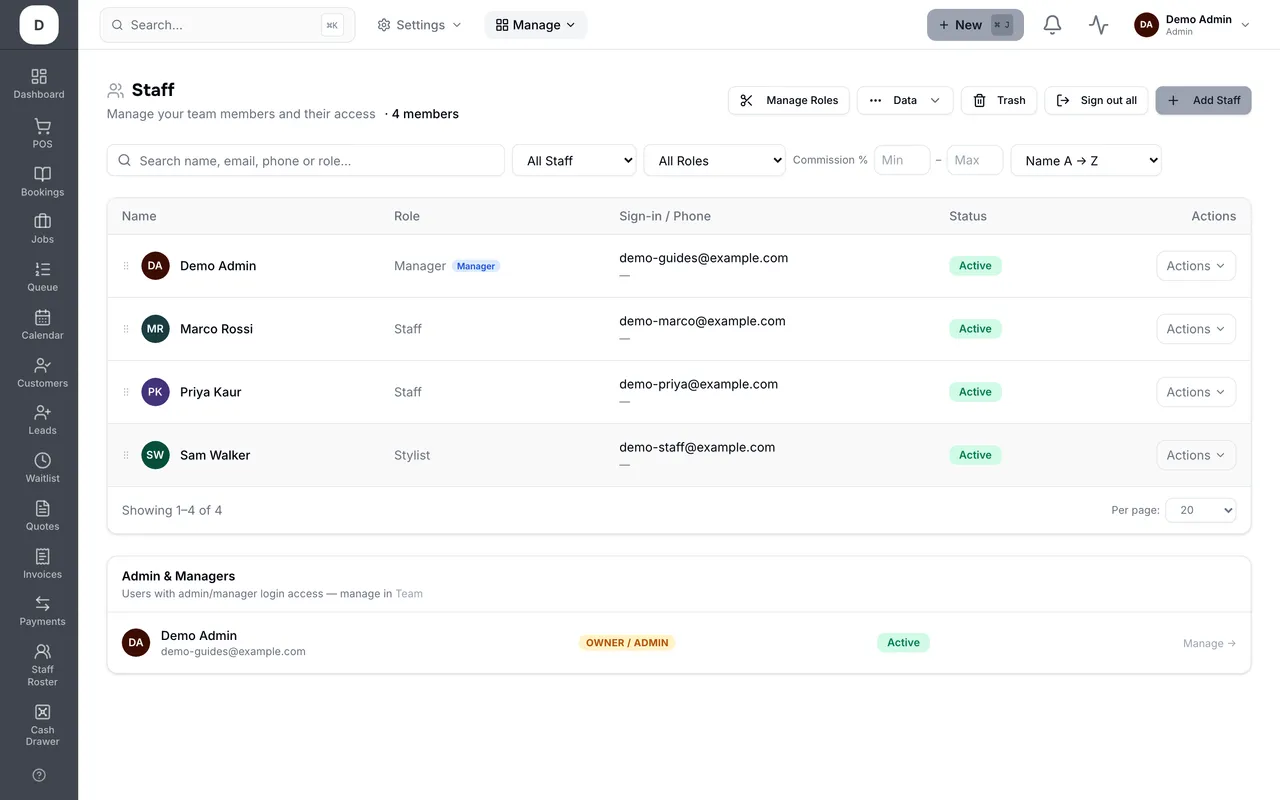This screenshot has height=800, width=1280.
Task: Open Quotes in the sidebar
Action: tap(42, 515)
